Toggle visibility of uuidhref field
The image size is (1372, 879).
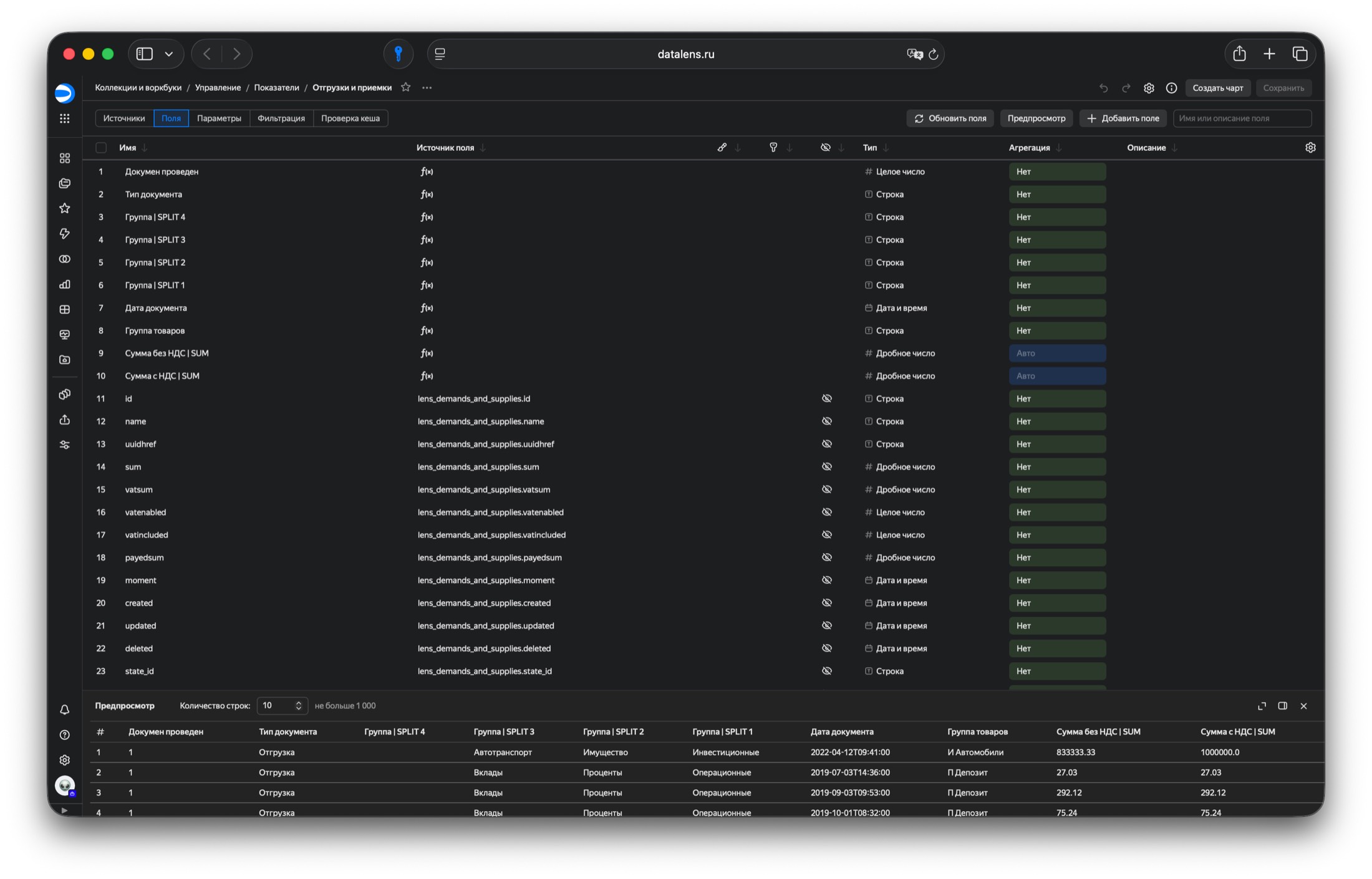click(x=827, y=444)
